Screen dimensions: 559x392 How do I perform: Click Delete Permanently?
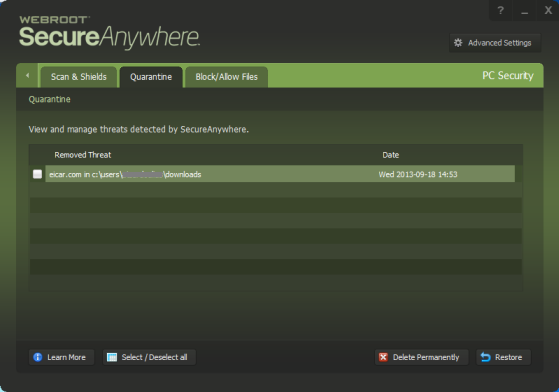pos(421,357)
